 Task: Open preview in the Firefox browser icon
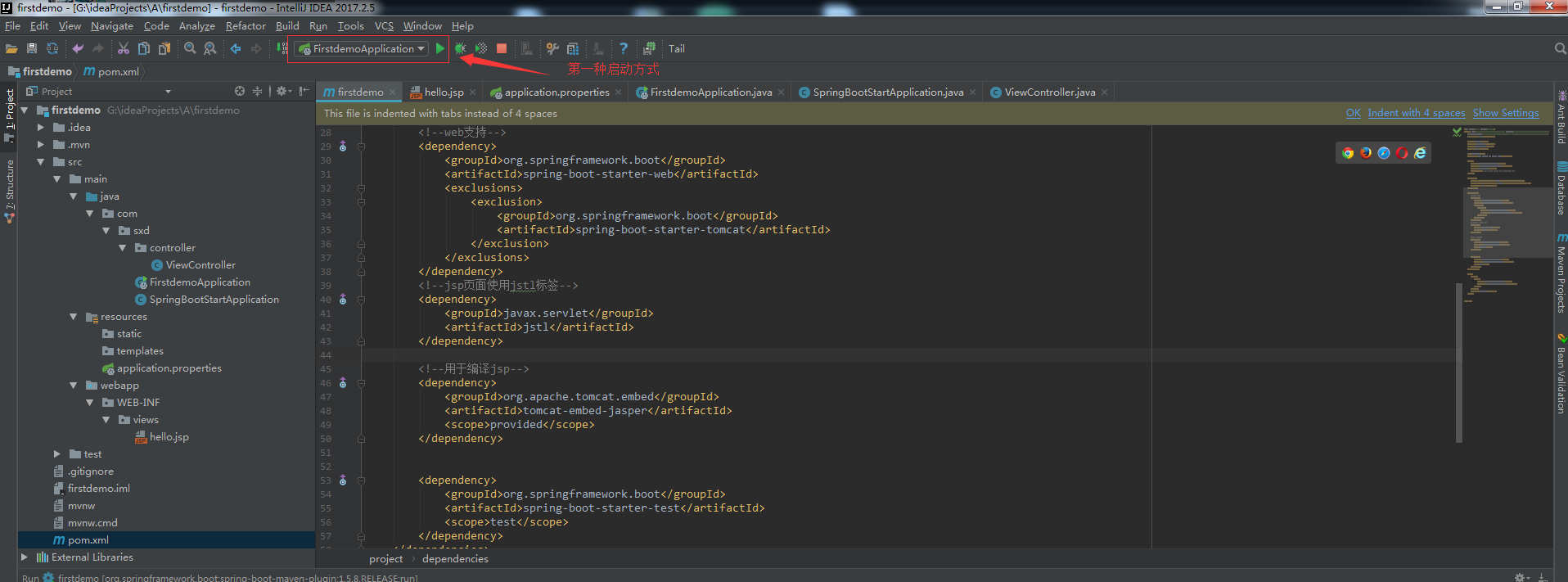click(1366, 153)
